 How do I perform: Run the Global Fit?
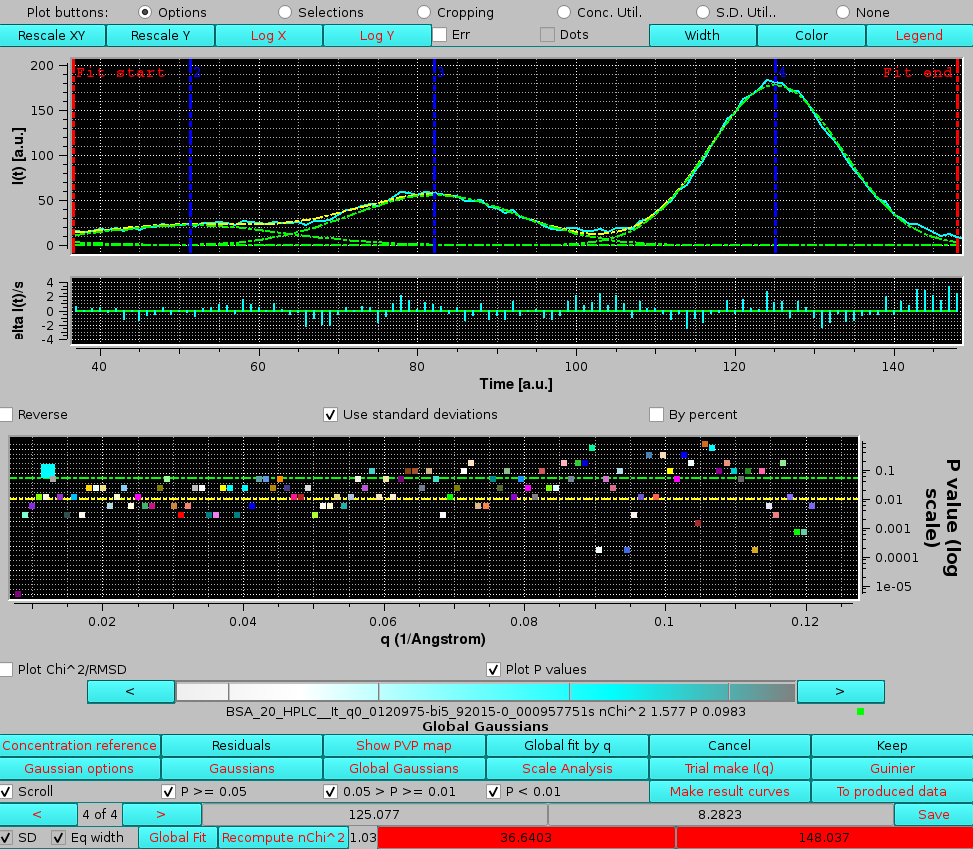(x=177, y=837)
